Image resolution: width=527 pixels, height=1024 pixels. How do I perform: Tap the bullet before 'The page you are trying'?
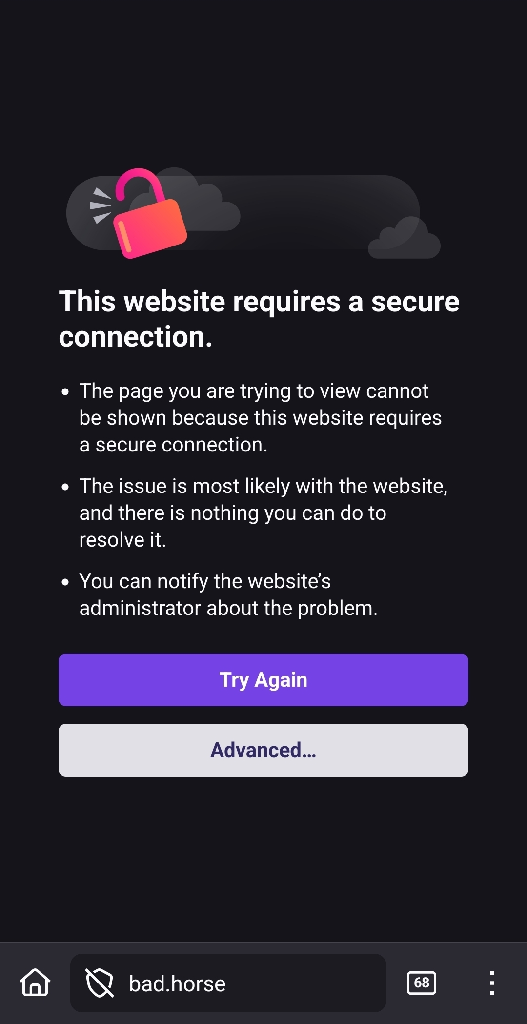coord(65,392)
